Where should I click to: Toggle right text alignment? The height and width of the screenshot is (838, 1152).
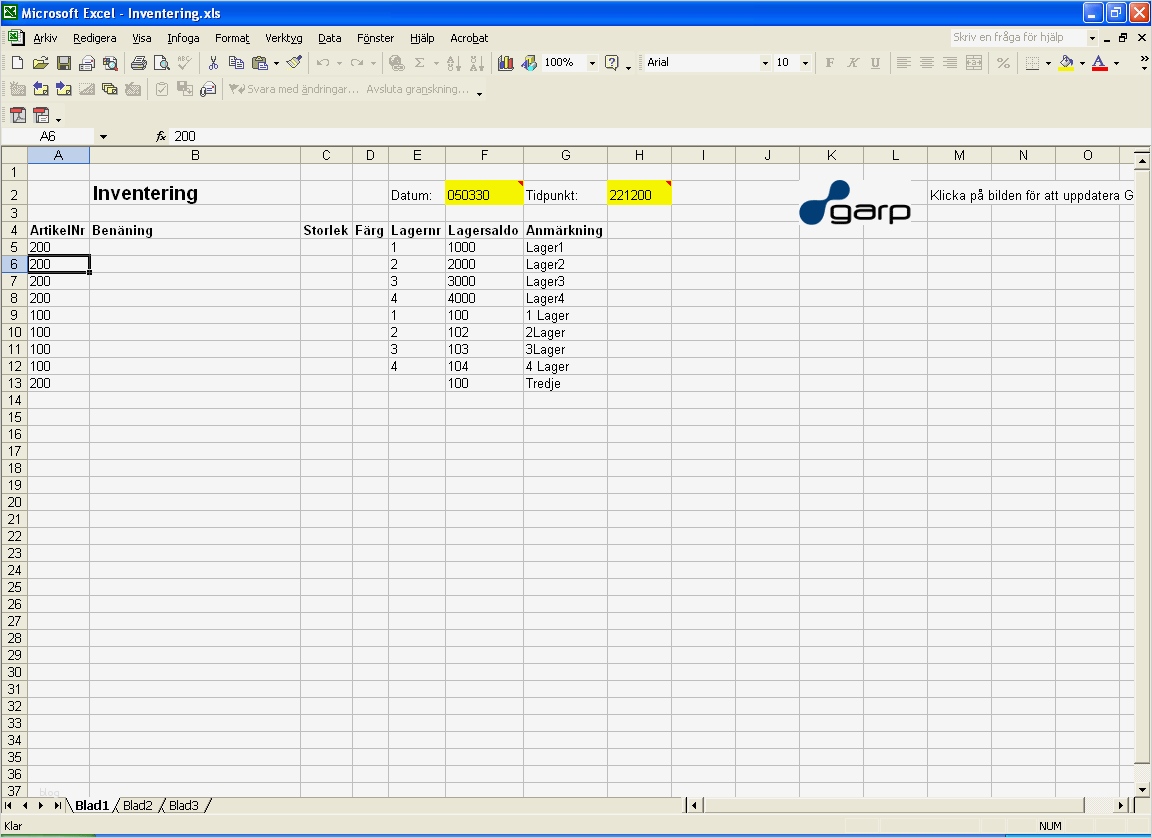click(x=950, y=63)
